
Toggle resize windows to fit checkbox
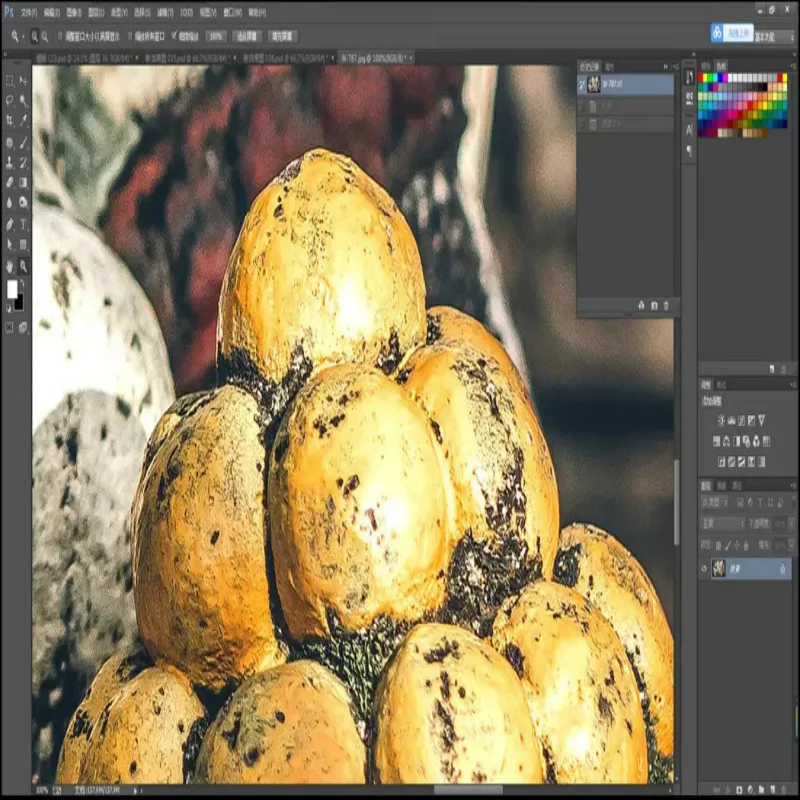tap(60, 36)
